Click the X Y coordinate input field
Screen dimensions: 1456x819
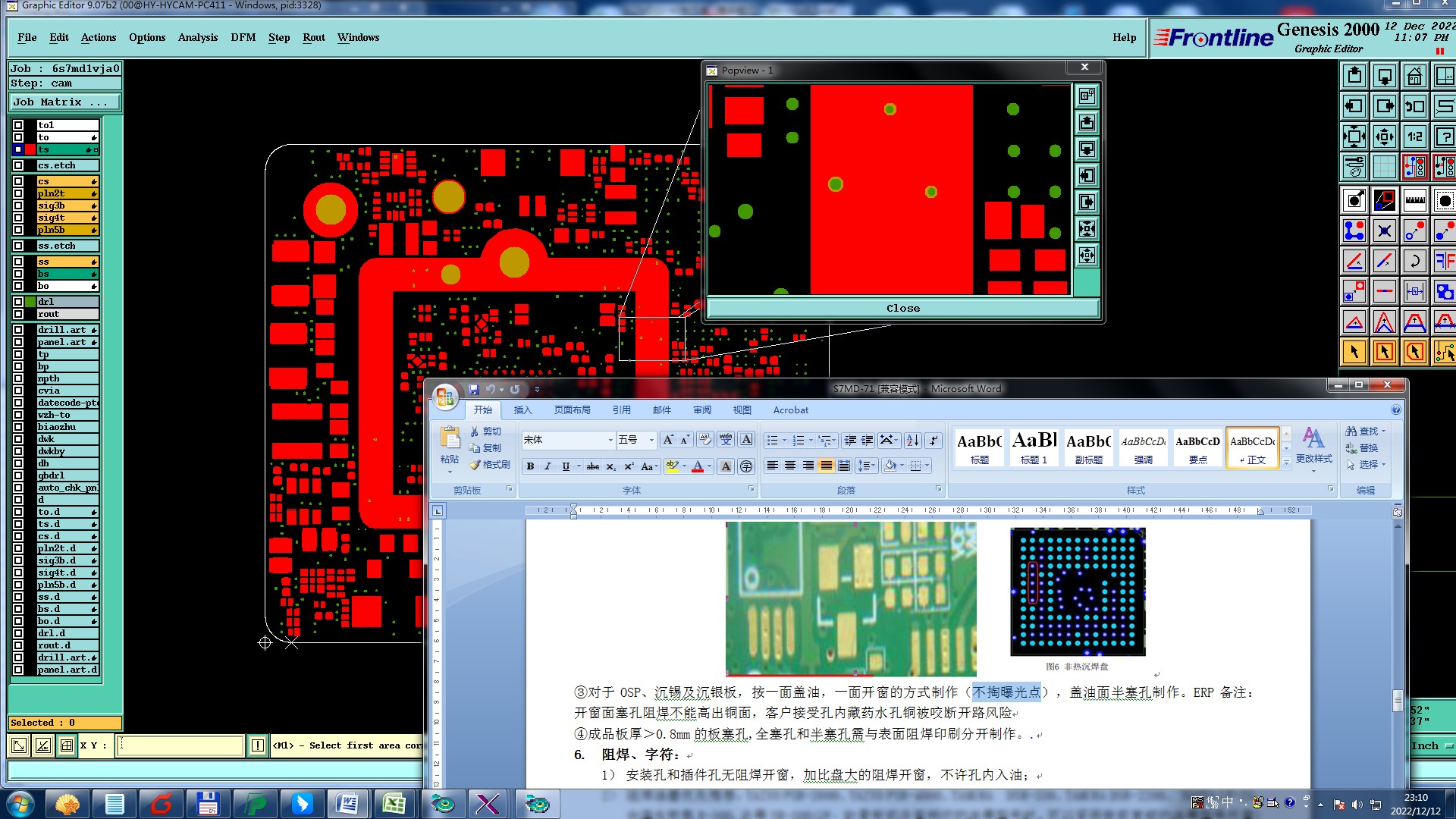(180, 745)
